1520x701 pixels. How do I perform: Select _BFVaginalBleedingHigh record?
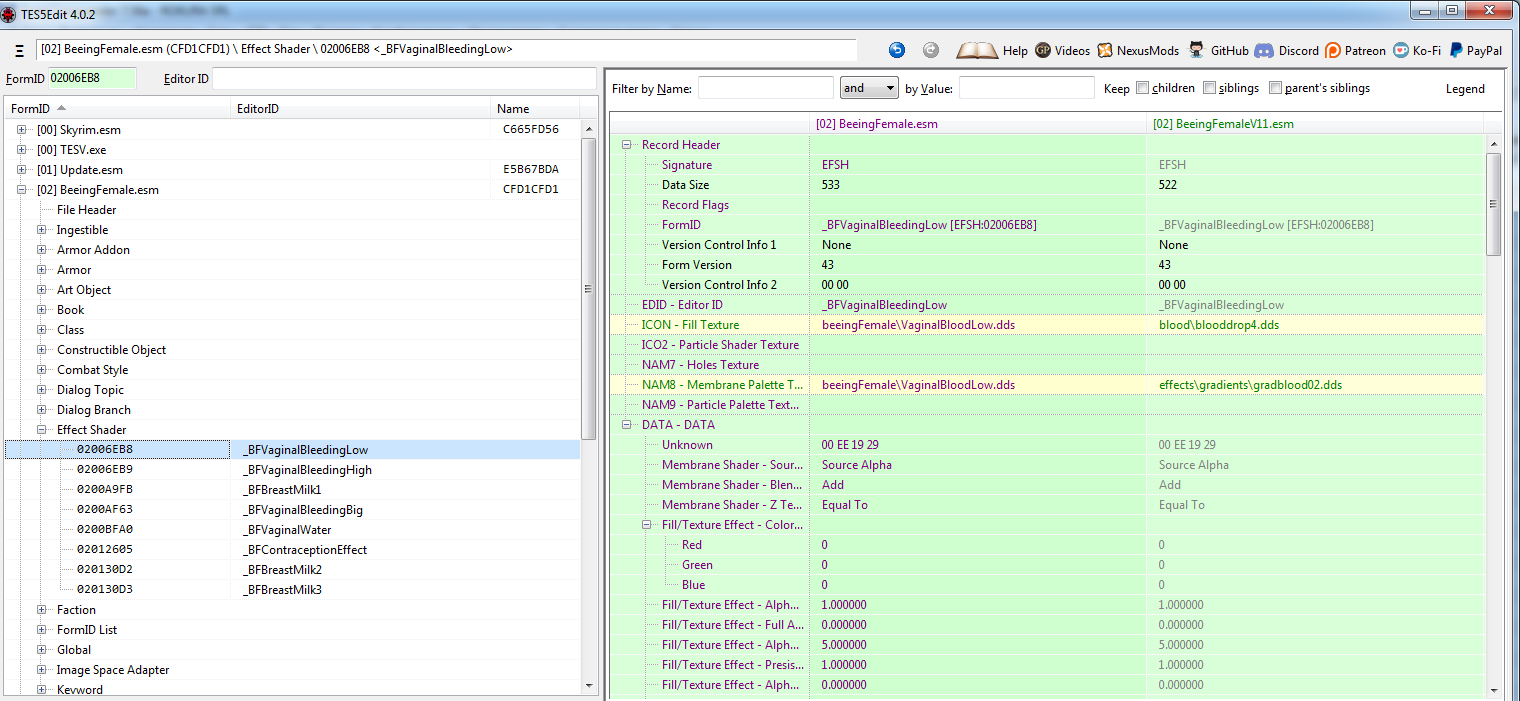tap(307, 470)
